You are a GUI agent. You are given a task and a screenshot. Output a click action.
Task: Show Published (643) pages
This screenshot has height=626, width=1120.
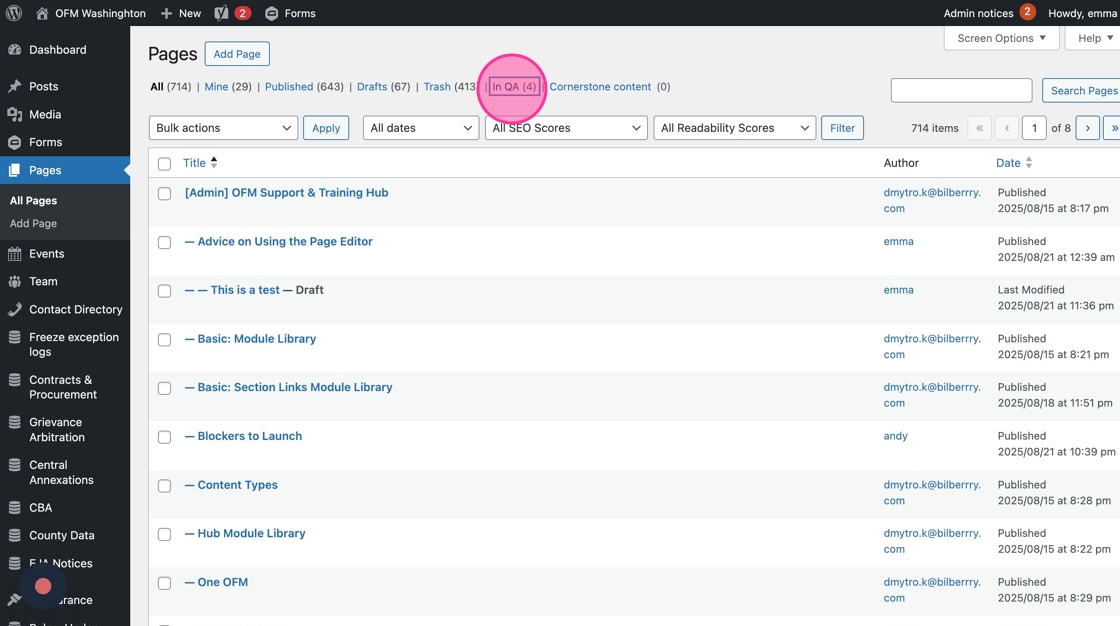pos(304,86)
